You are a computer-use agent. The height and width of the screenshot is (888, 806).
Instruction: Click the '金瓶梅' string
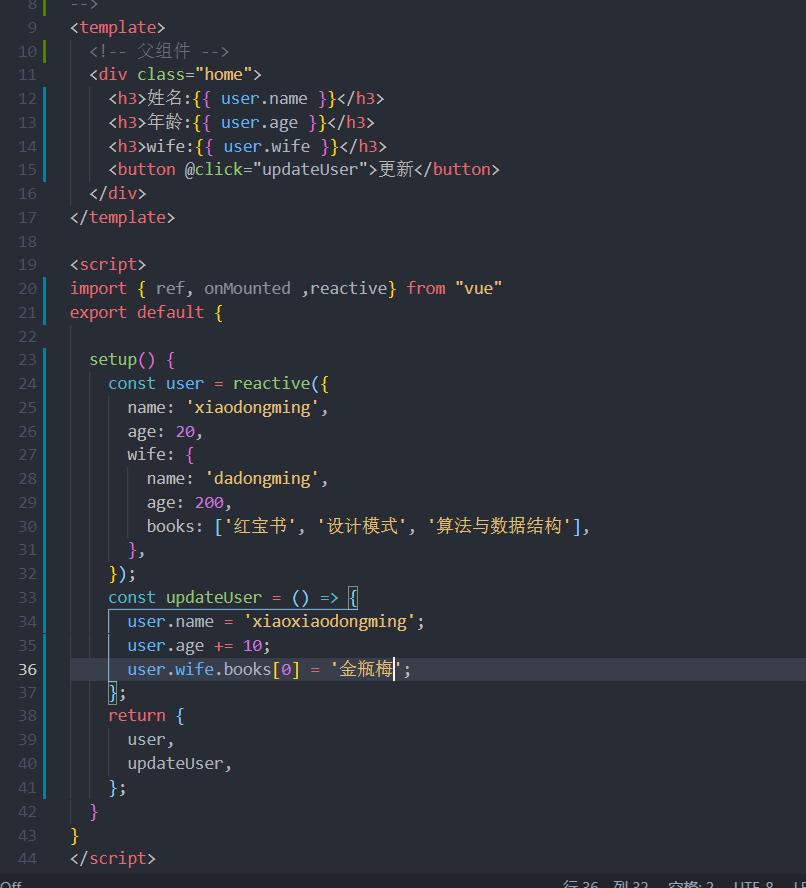[366, 670]
